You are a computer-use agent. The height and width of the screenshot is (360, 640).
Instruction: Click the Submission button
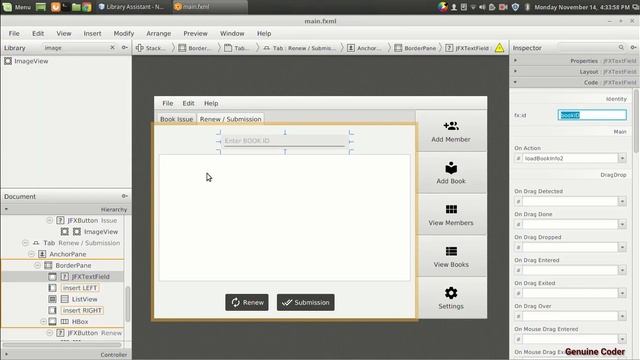[x=306, y=302]
